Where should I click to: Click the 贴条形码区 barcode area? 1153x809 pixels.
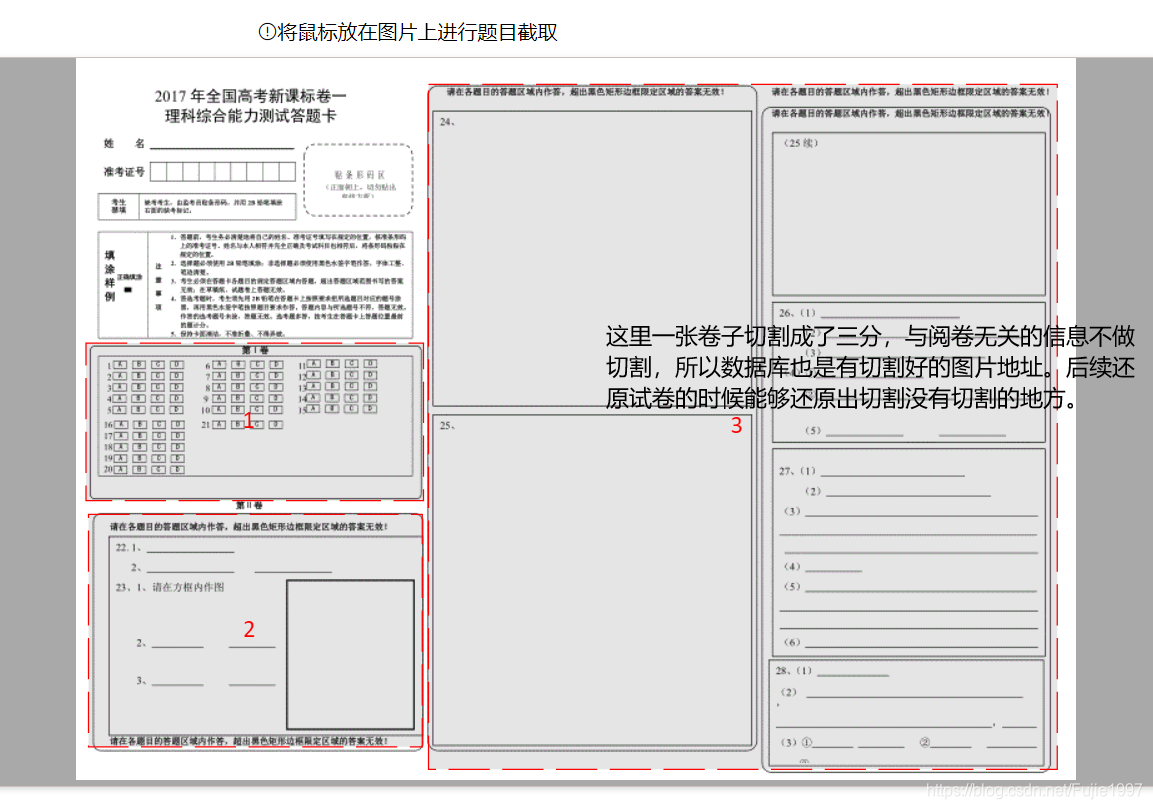(x=358, y=180)
